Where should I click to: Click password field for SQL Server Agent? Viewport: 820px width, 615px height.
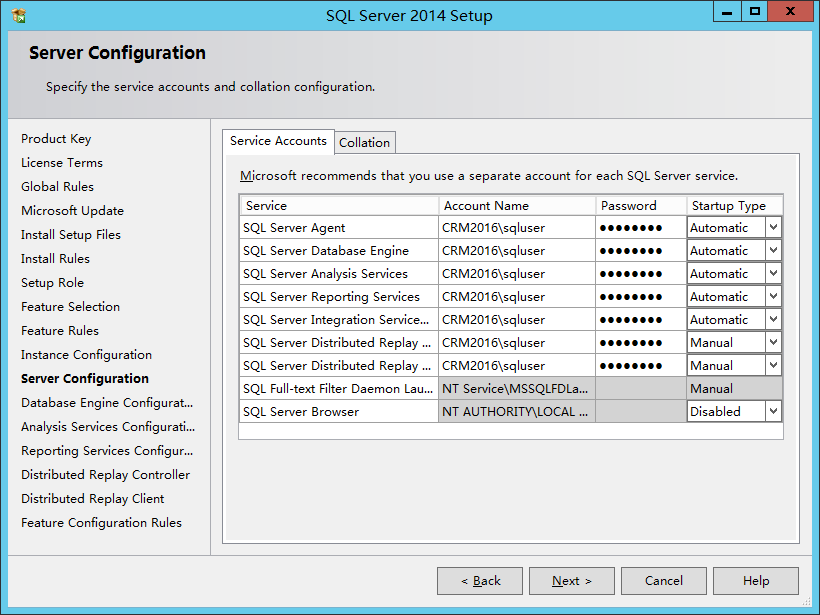pos(641,227)
